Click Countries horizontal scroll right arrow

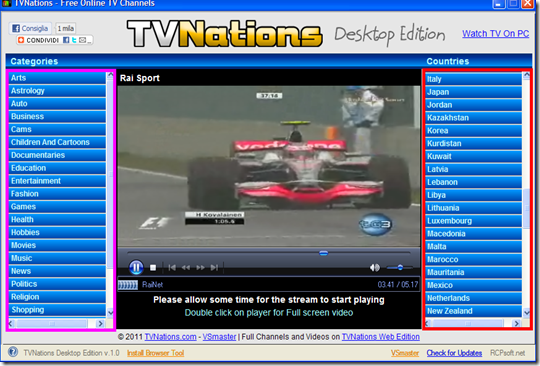[516, 323]
